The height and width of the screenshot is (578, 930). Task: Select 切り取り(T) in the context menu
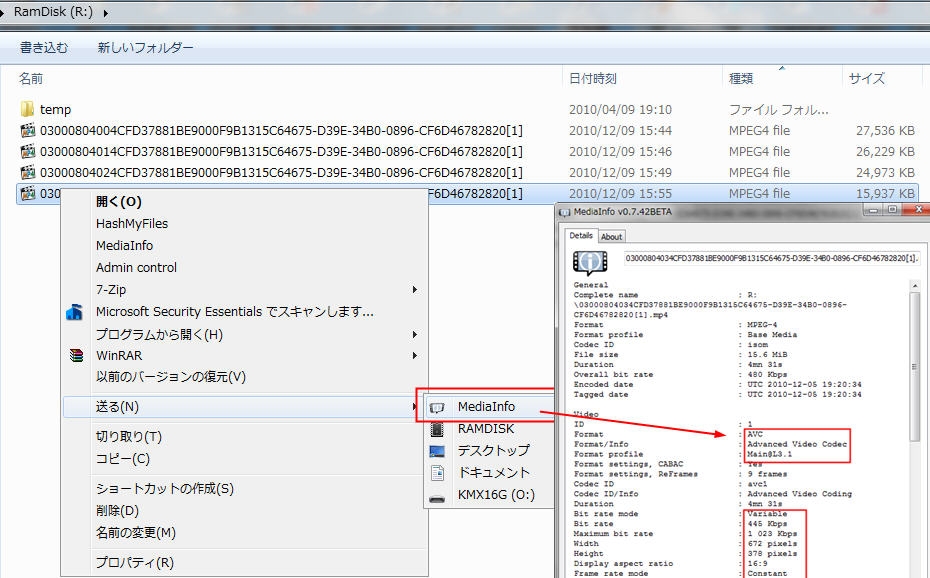(129, 437)
